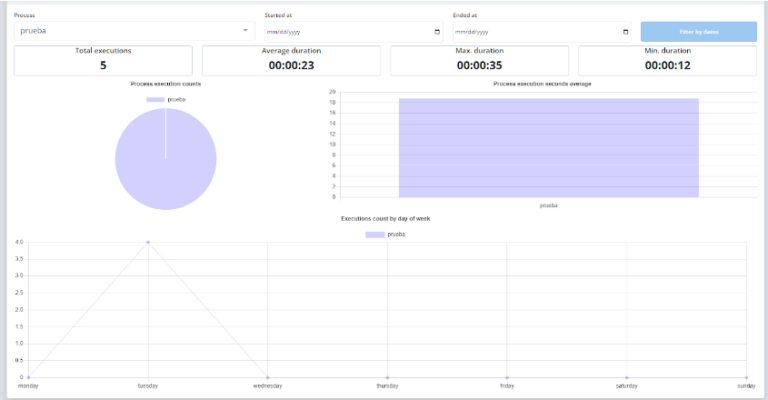Click the prueba pie chart slice
The image size is (768, 400).
point(166,159)
